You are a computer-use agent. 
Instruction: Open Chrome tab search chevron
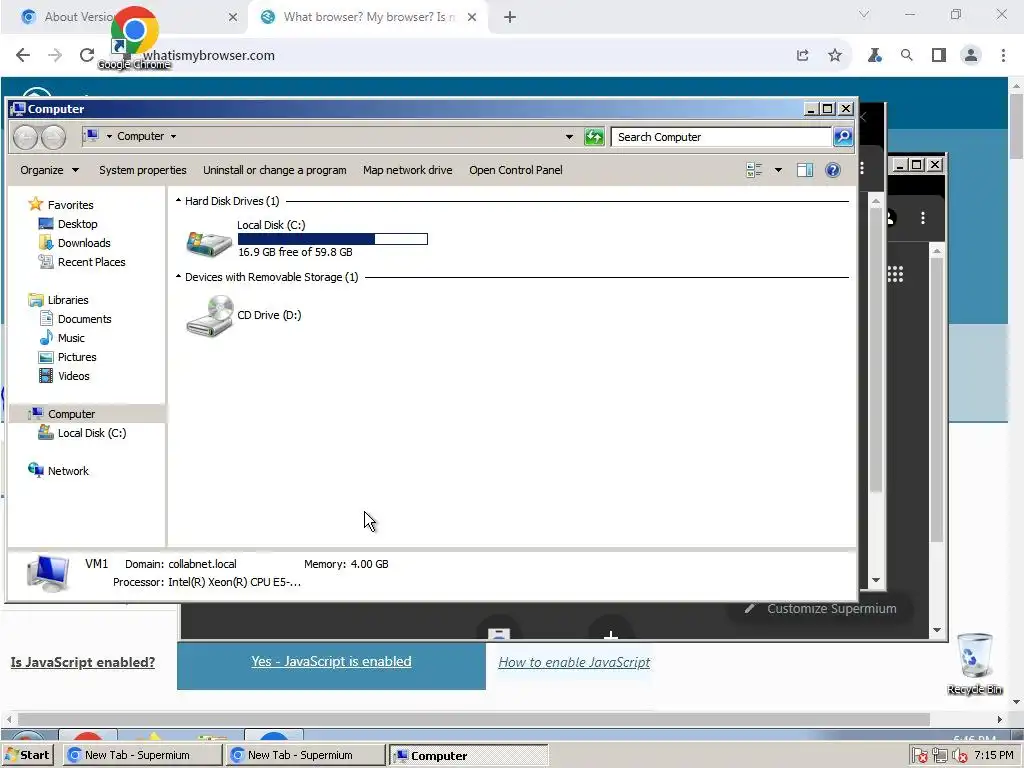(864, 14)
